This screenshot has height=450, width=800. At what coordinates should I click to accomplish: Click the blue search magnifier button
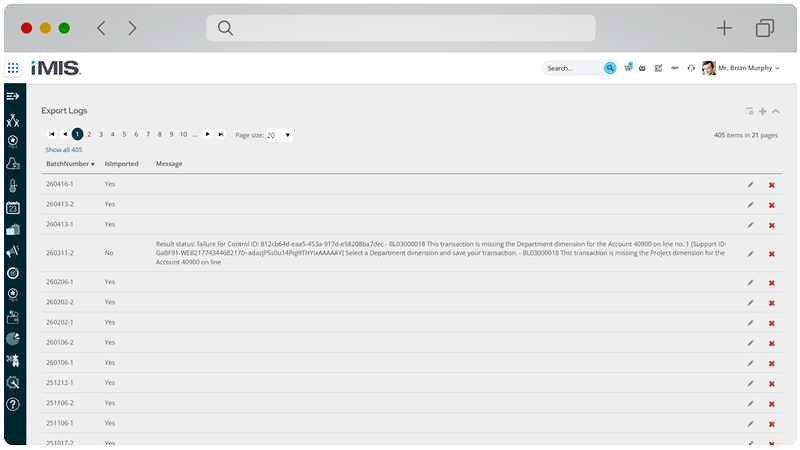tap(610, 68)
